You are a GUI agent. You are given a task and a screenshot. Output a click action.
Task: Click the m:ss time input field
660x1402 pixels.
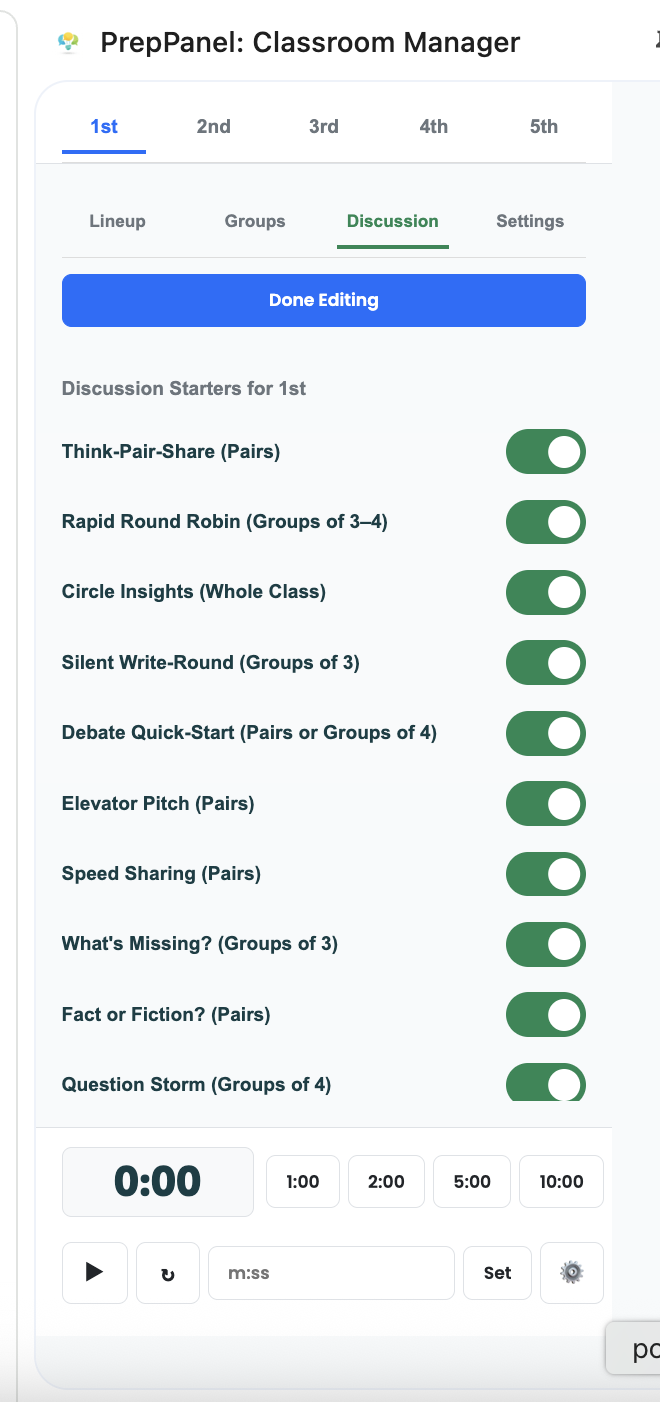(331, 1272)
